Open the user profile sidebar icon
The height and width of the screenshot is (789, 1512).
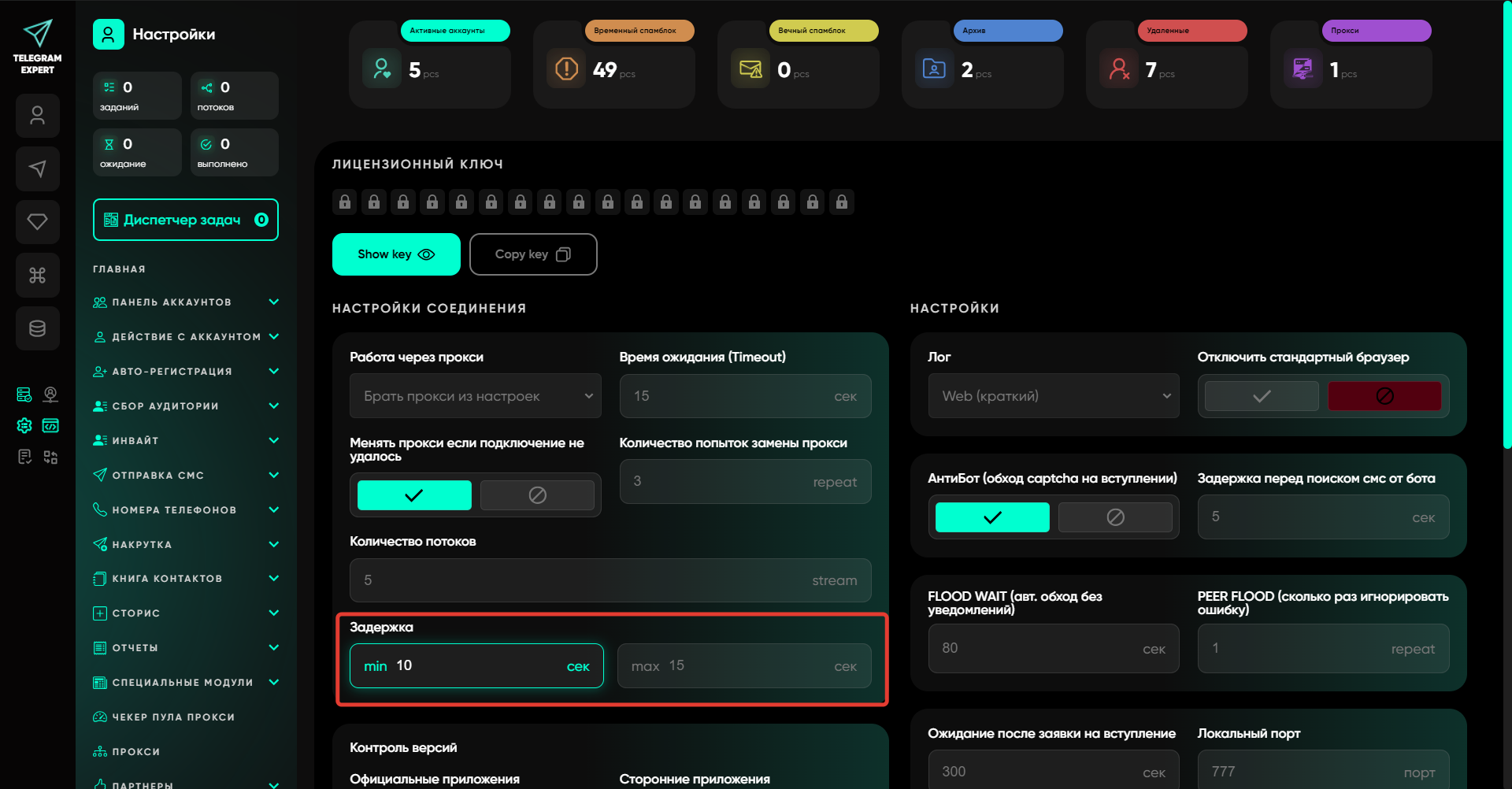(38, 116)
